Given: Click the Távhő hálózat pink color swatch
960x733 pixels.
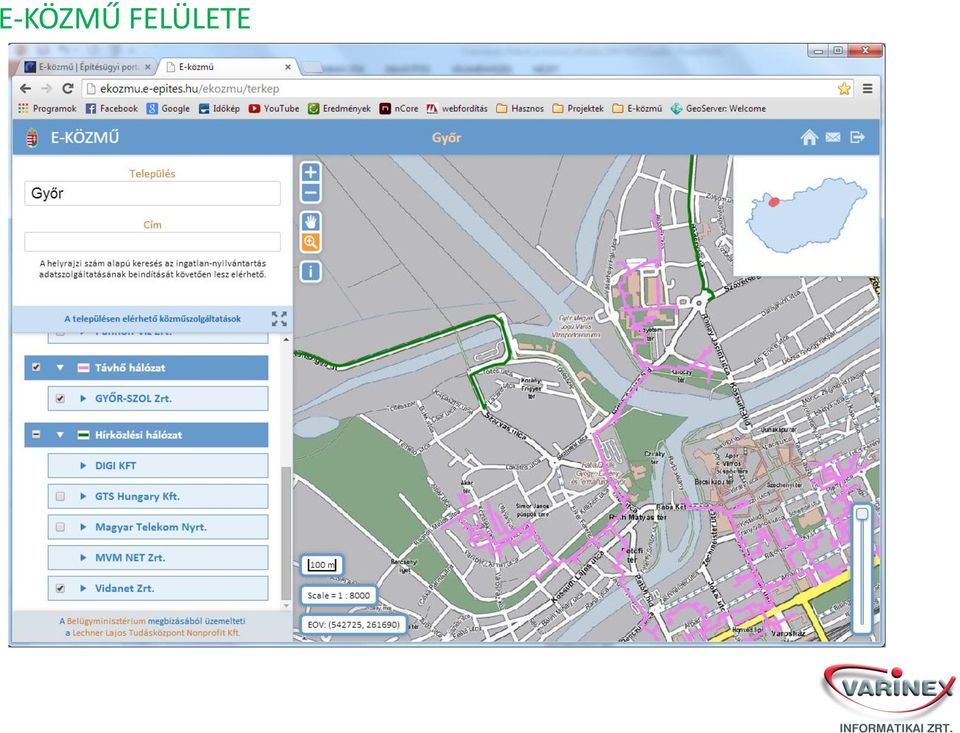Looking at the screenshot, I should coord(83,367).
